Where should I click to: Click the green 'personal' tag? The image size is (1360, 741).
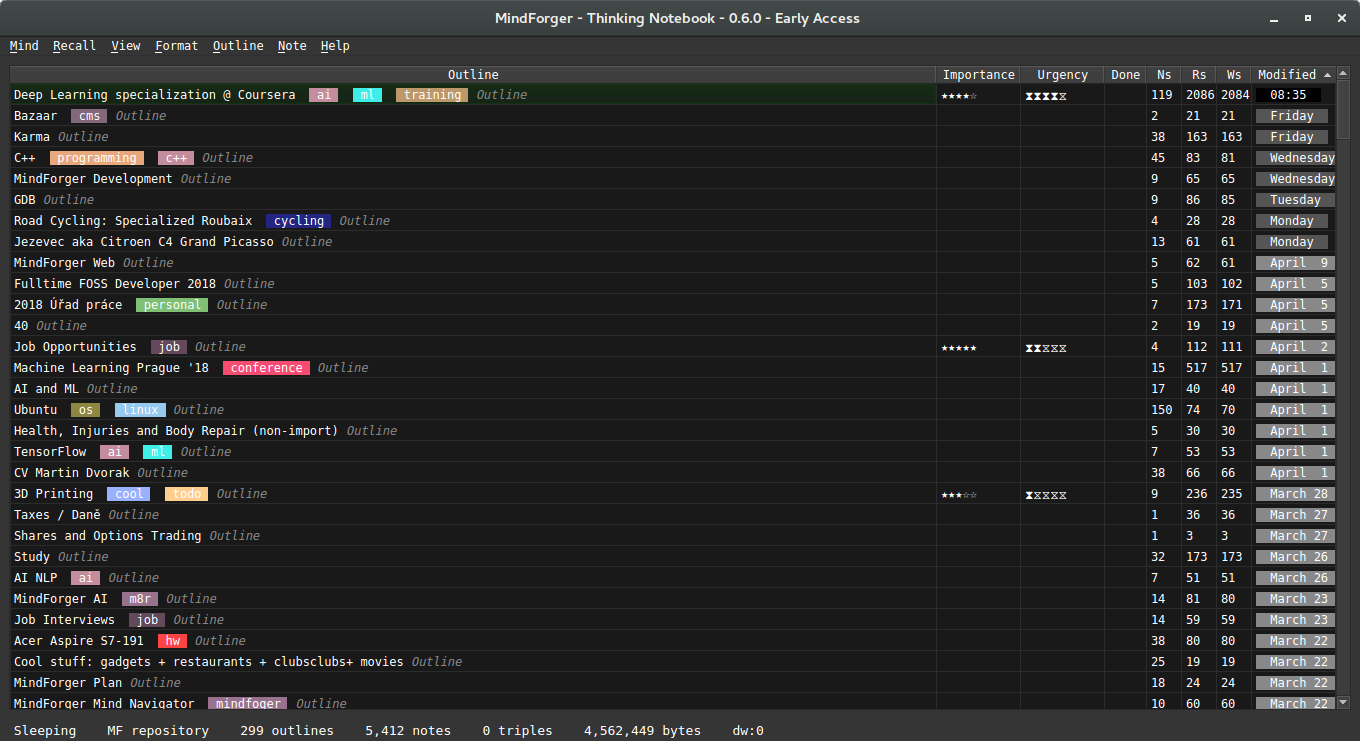tap(172, 305)
